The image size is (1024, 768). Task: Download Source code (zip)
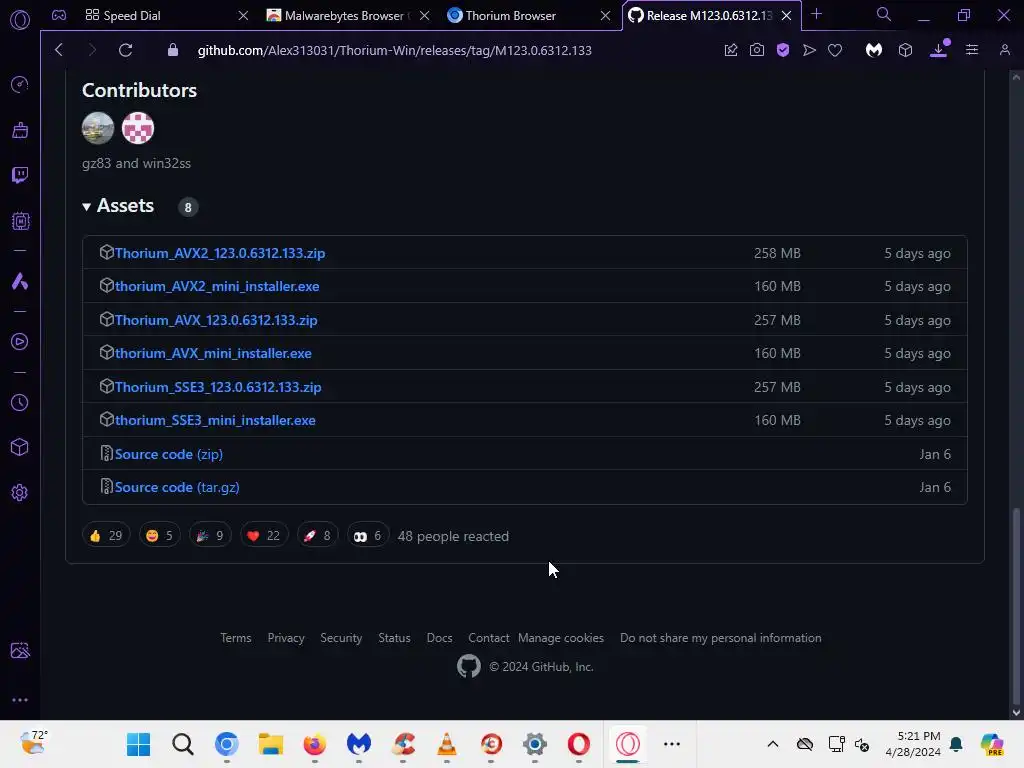168,455
